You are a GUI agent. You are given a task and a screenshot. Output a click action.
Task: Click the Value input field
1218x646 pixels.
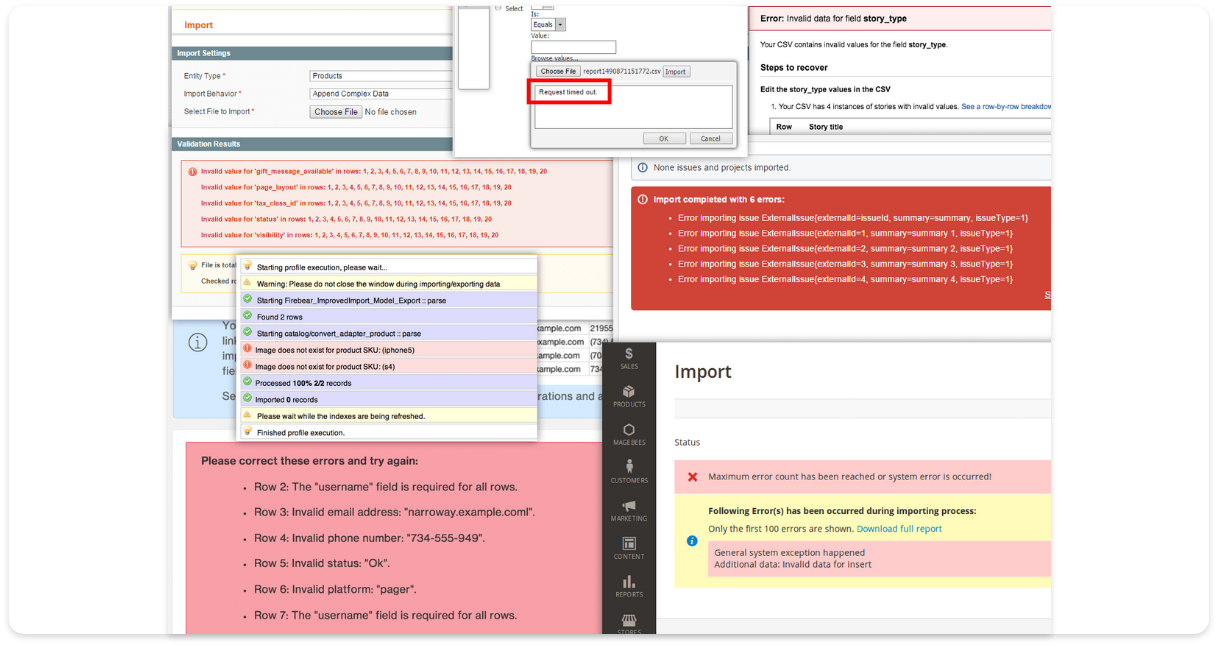(x=573, y=47)
